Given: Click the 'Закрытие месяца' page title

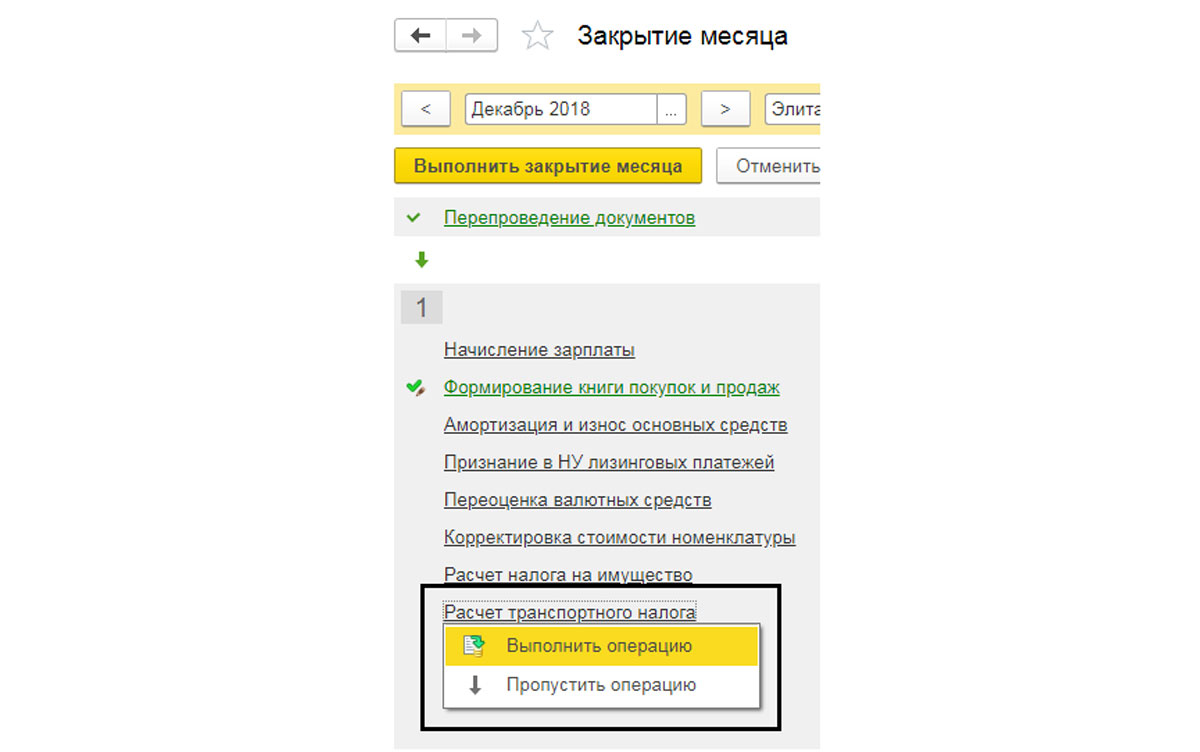Looking at the screenshot, I should point(682,37).
